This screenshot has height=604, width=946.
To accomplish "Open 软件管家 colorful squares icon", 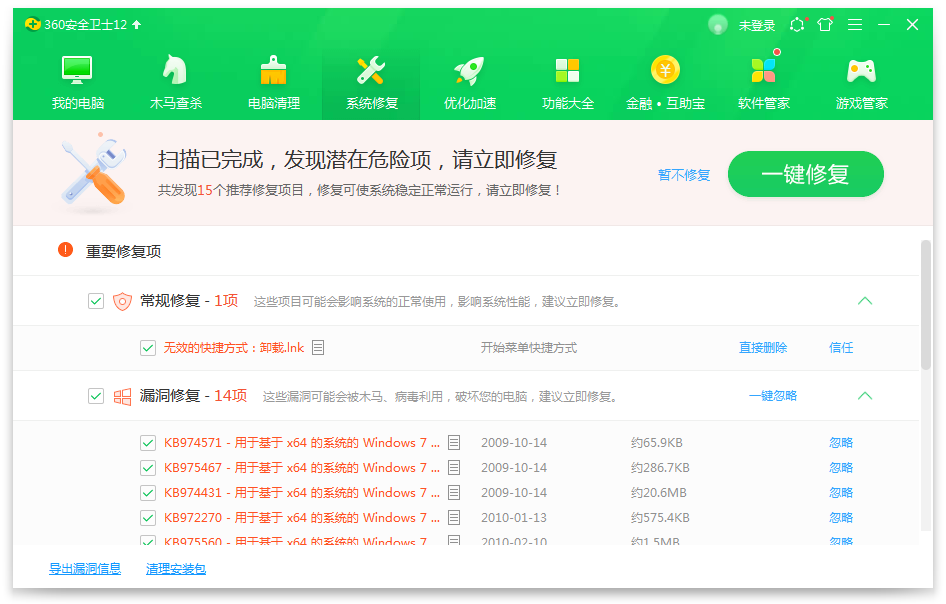I will tap(763, 70).
